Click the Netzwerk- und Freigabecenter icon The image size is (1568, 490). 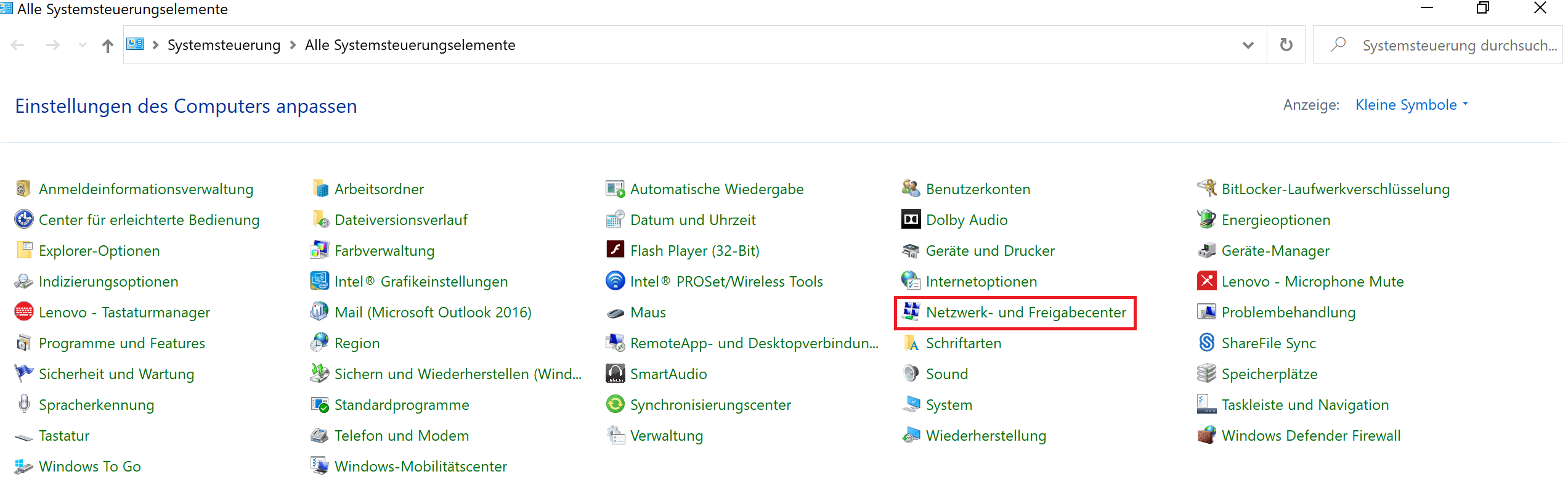pyautogui.click(x=911, y=312)
